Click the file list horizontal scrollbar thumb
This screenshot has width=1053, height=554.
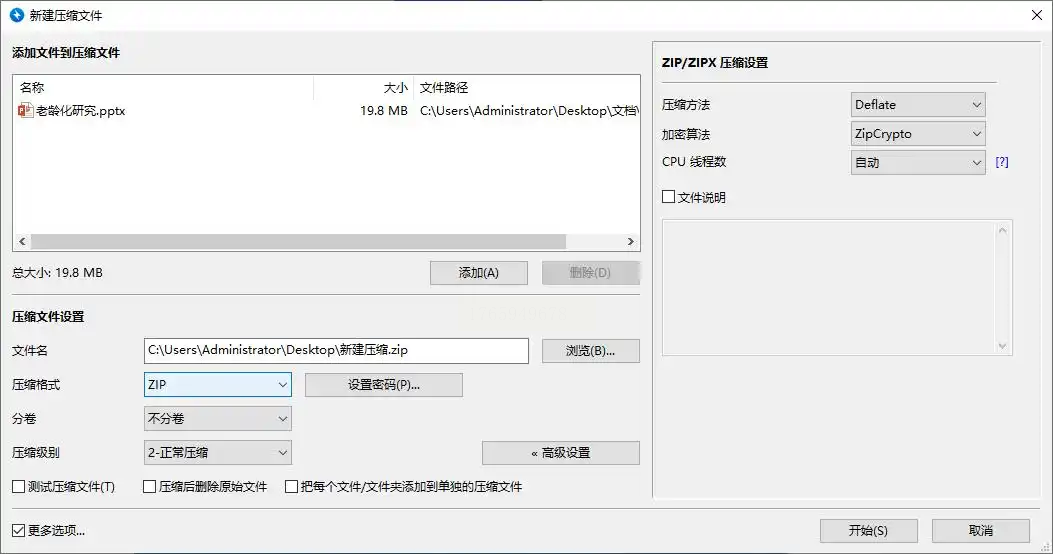point(298,241)
